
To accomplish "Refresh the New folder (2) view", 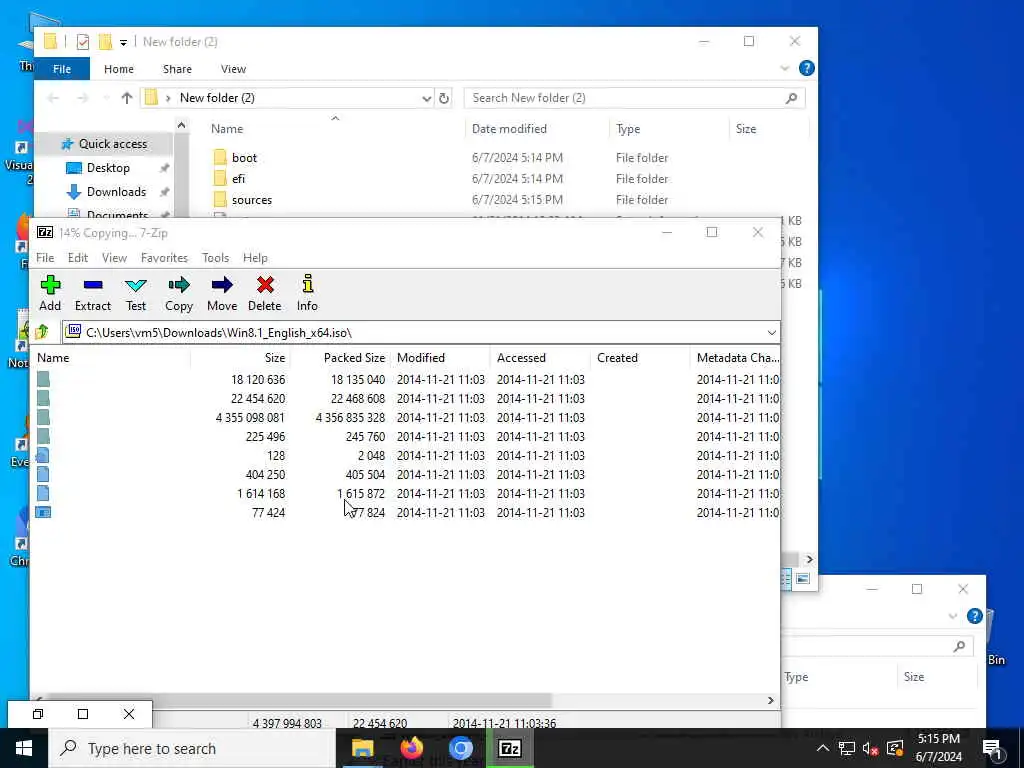I will click(x=444, y=98).
